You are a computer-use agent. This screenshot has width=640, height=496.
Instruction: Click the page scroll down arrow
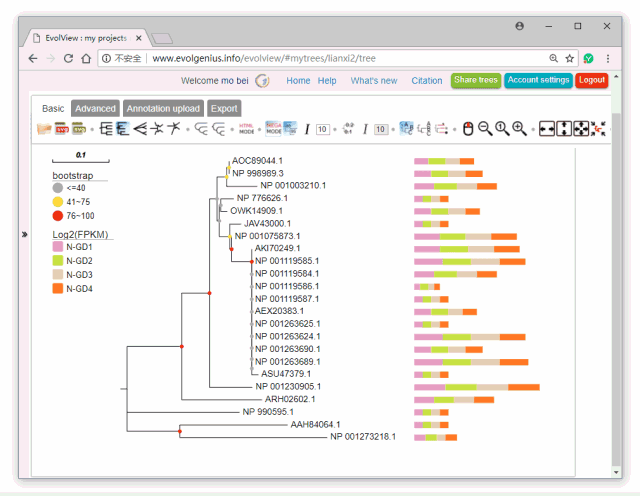(x=616, y=472)
